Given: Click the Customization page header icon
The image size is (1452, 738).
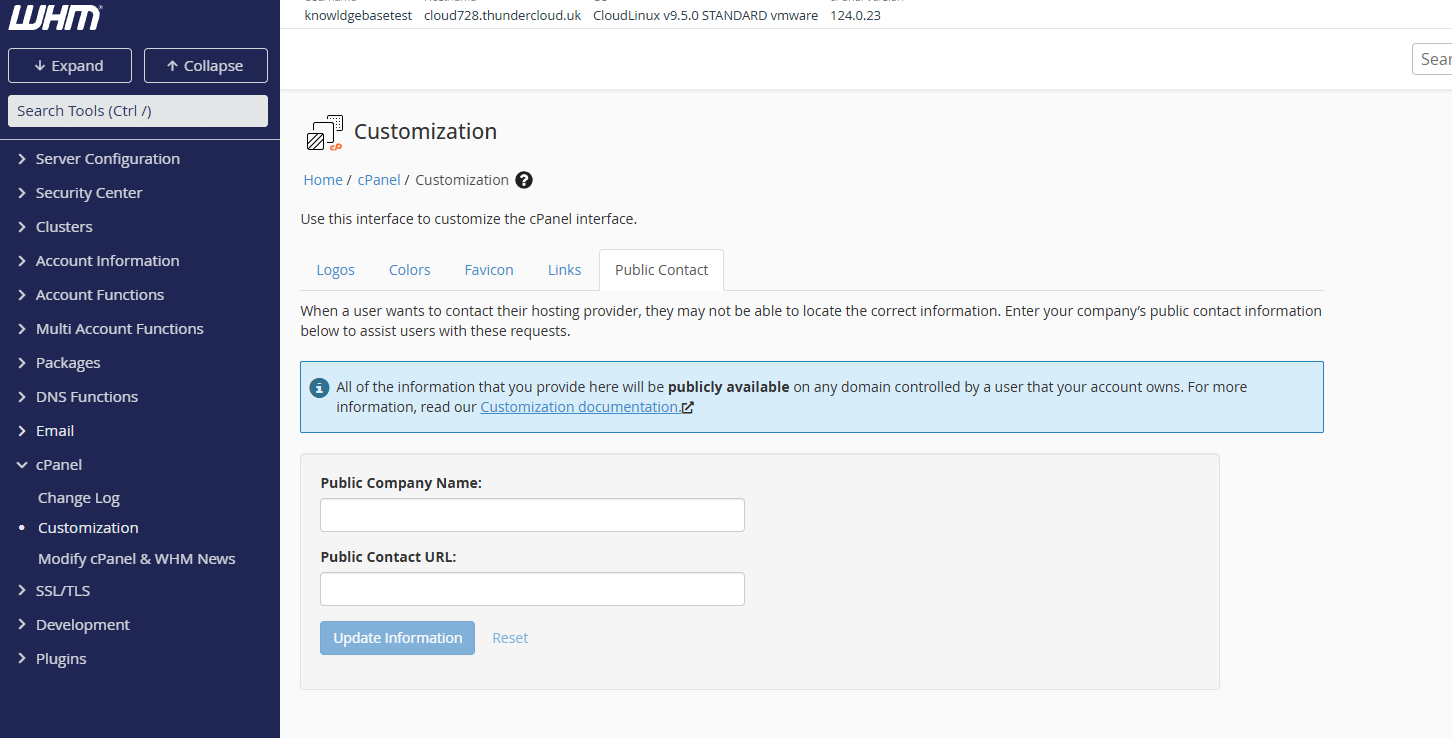Looking at the screenshot, I should point(324,132).
